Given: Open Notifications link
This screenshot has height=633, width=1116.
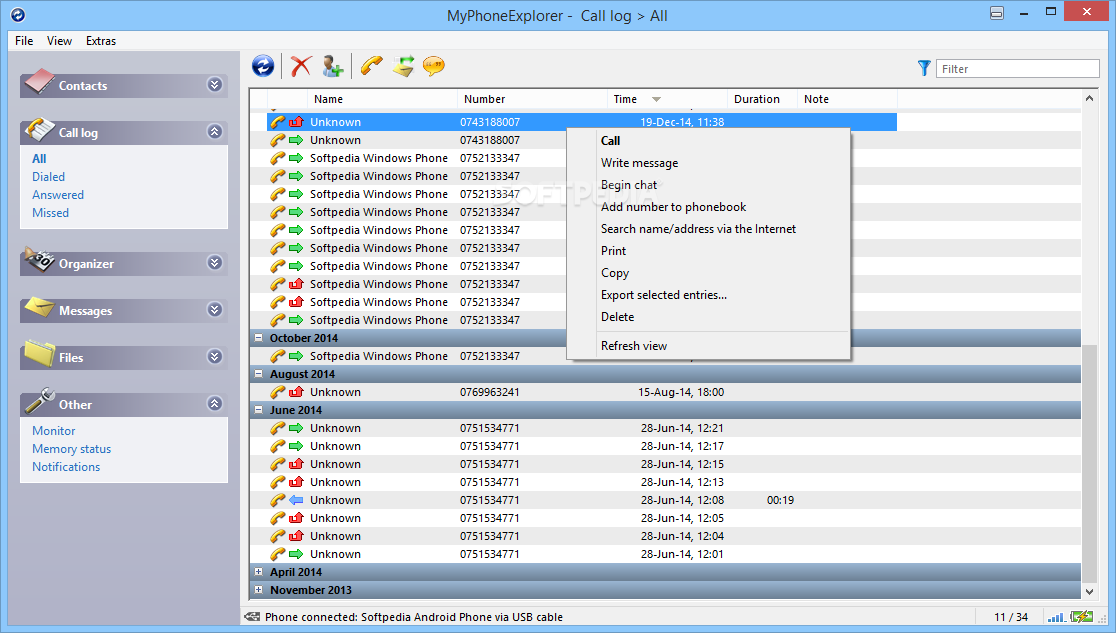Looking at the screenshot, I should [66, 466].
